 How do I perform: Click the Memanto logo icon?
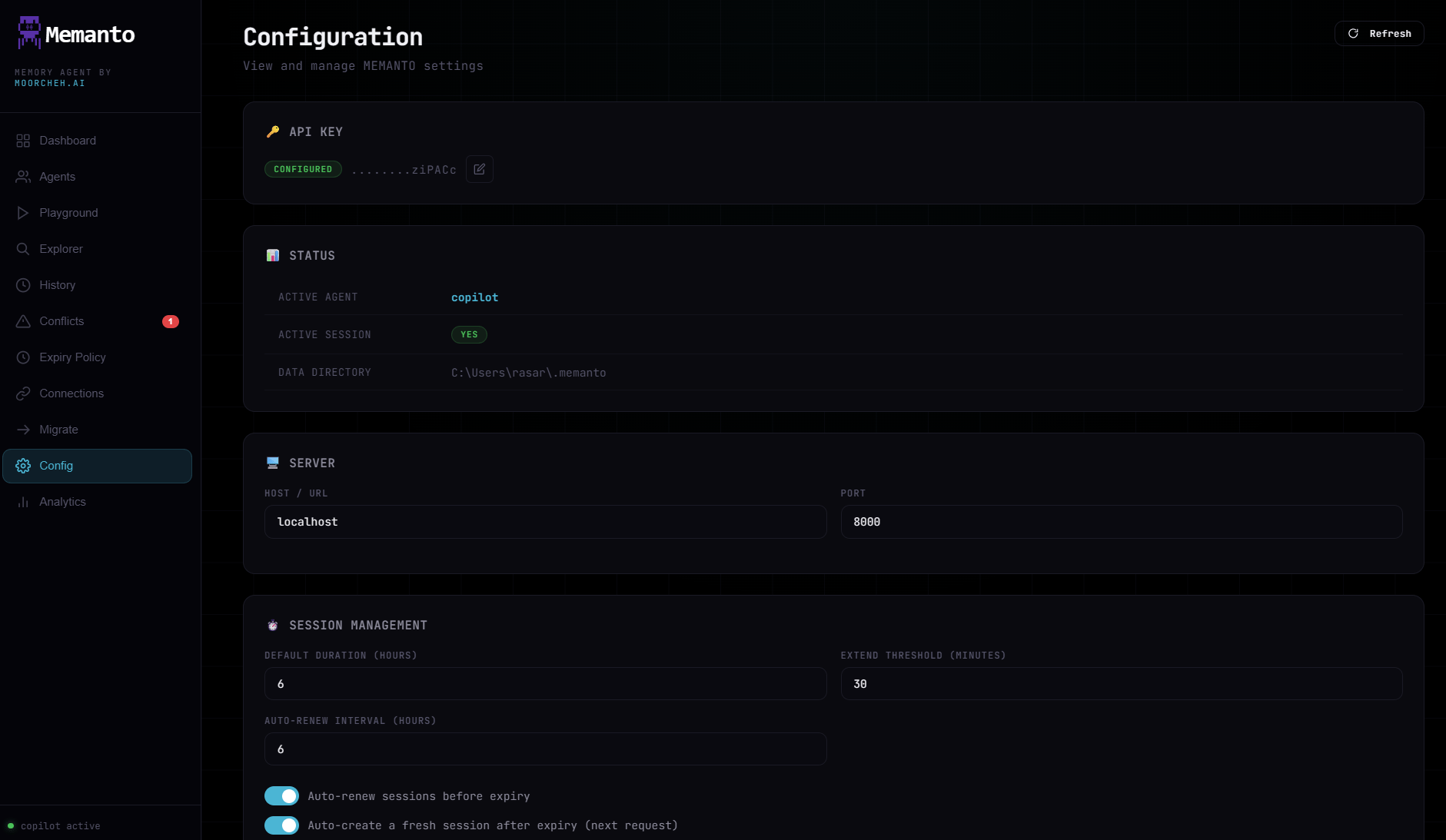[x=29, y=33]
